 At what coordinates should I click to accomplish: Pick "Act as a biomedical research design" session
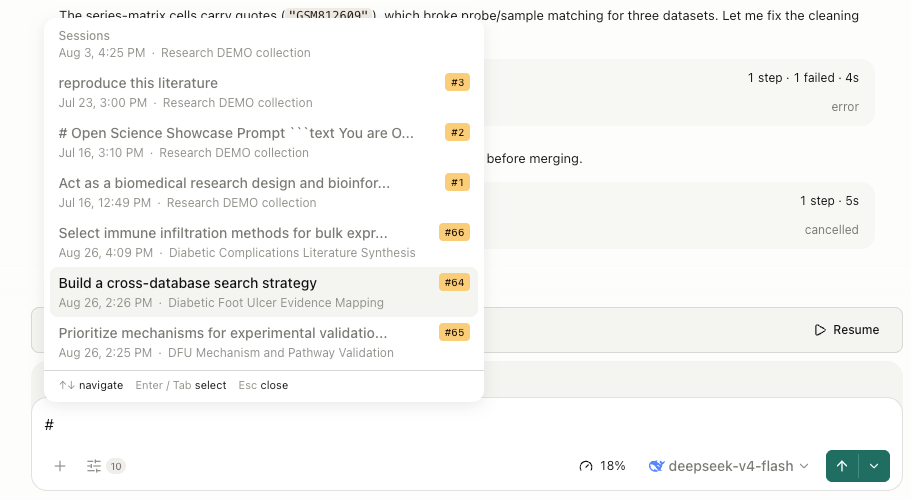[264, 192]
